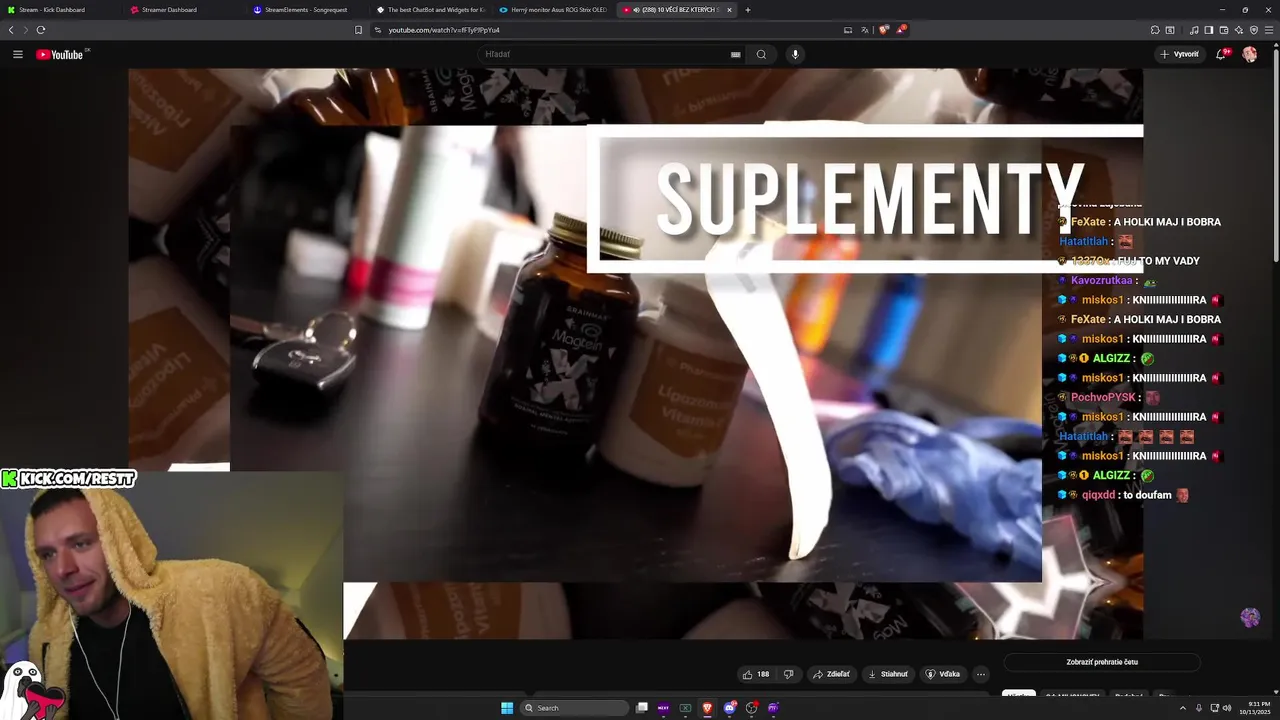Viewport: 1280px width, 720px height.
Task: Switch to the Stream - Kick Dashboard tab
Action: (60, 10)
